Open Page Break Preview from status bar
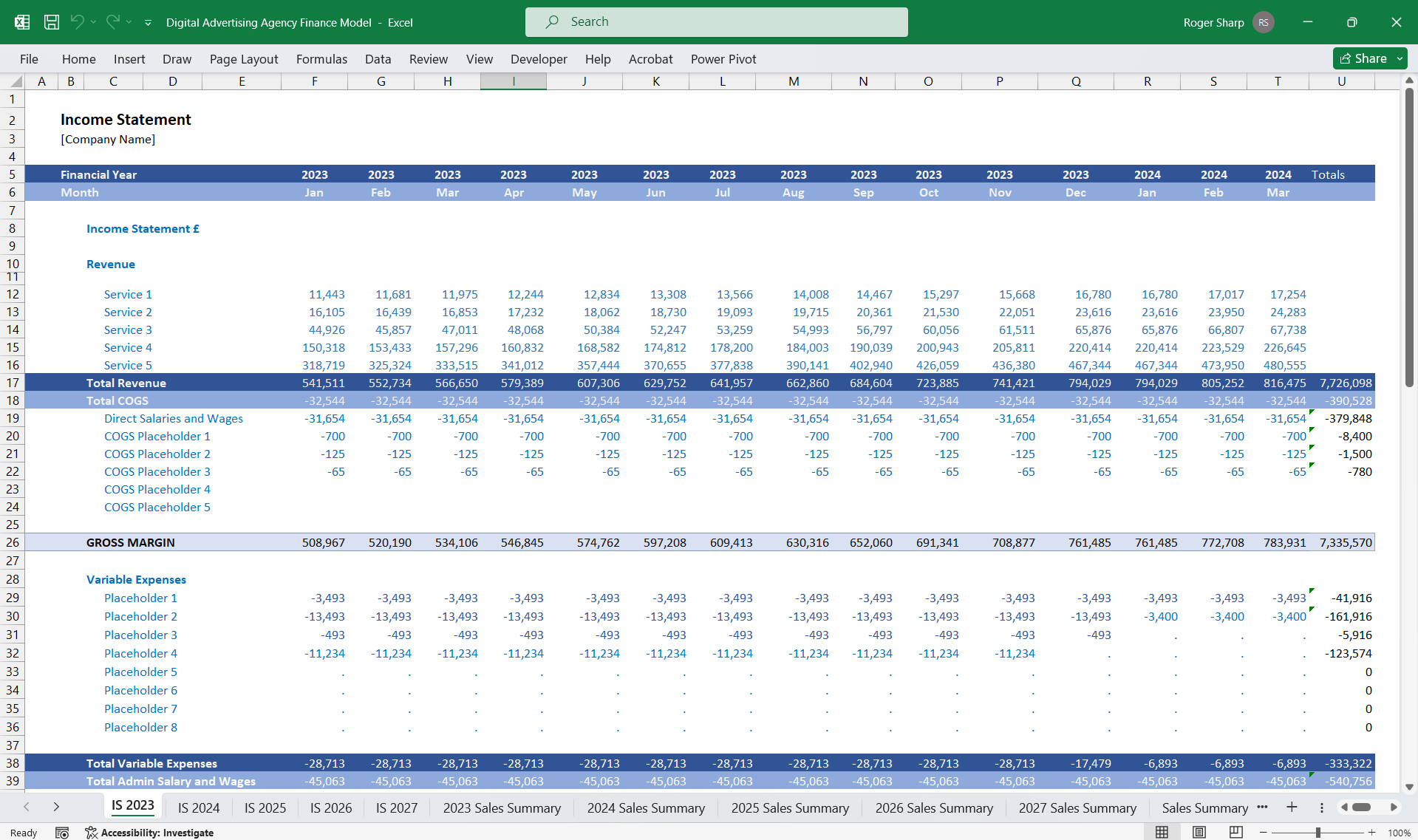Viewport: 1418px width, 840px height. point(1235,832)
